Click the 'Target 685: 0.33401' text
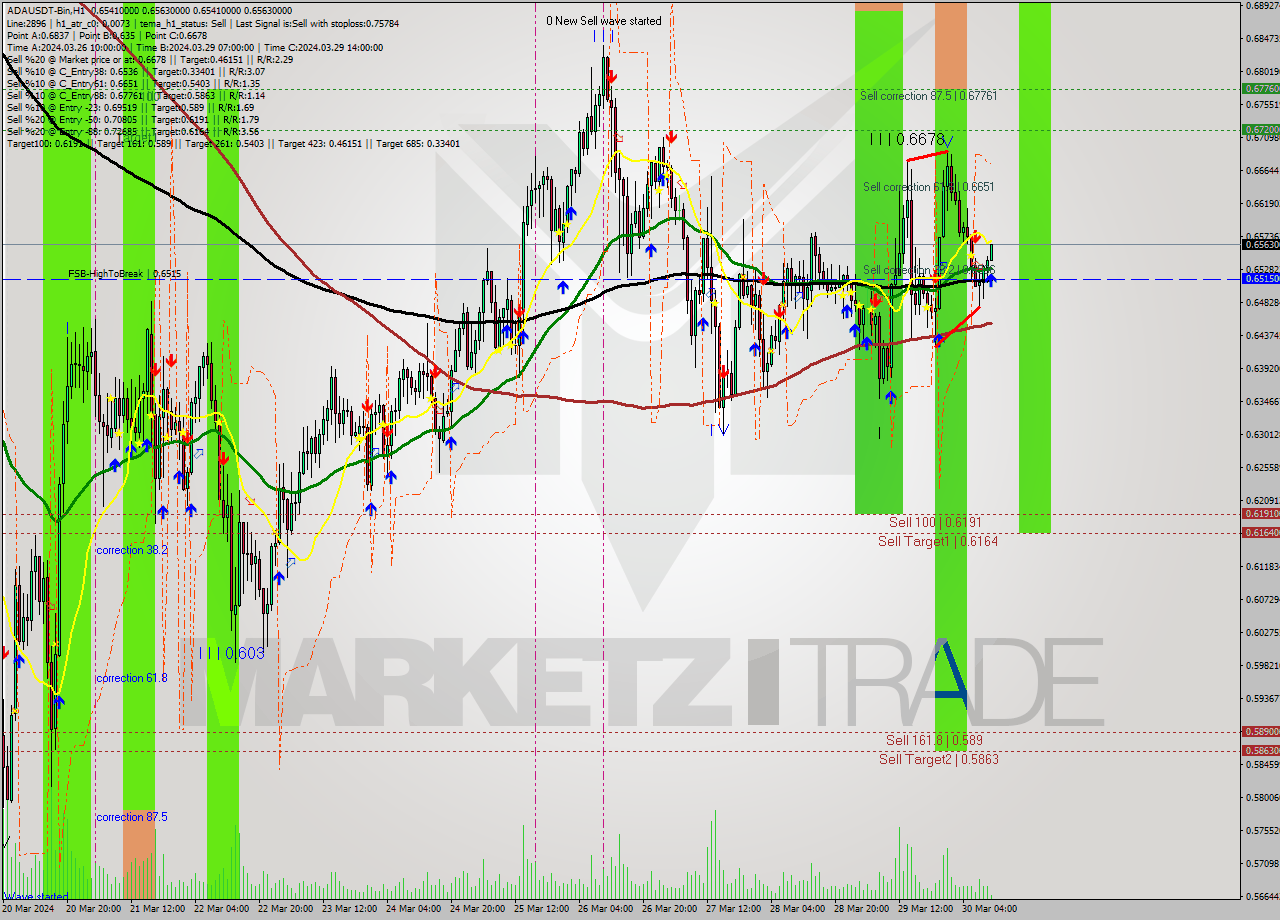Viewport: 1280px width, 920px height. [418, 144]
